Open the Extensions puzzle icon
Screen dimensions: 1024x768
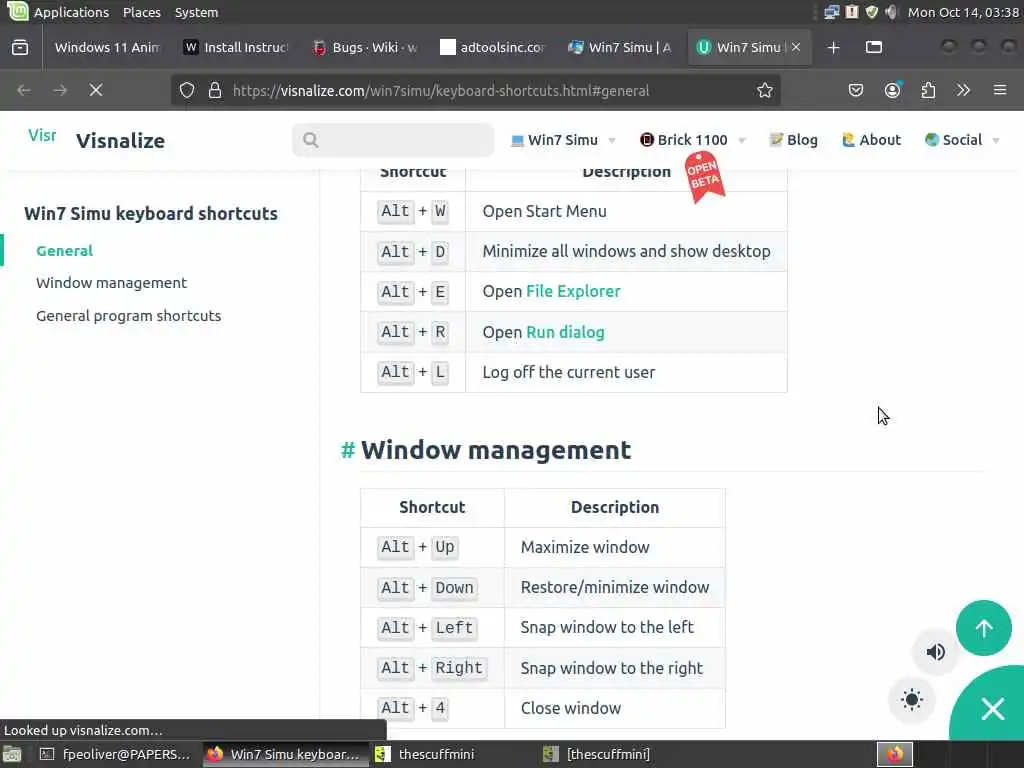(928, 90)
